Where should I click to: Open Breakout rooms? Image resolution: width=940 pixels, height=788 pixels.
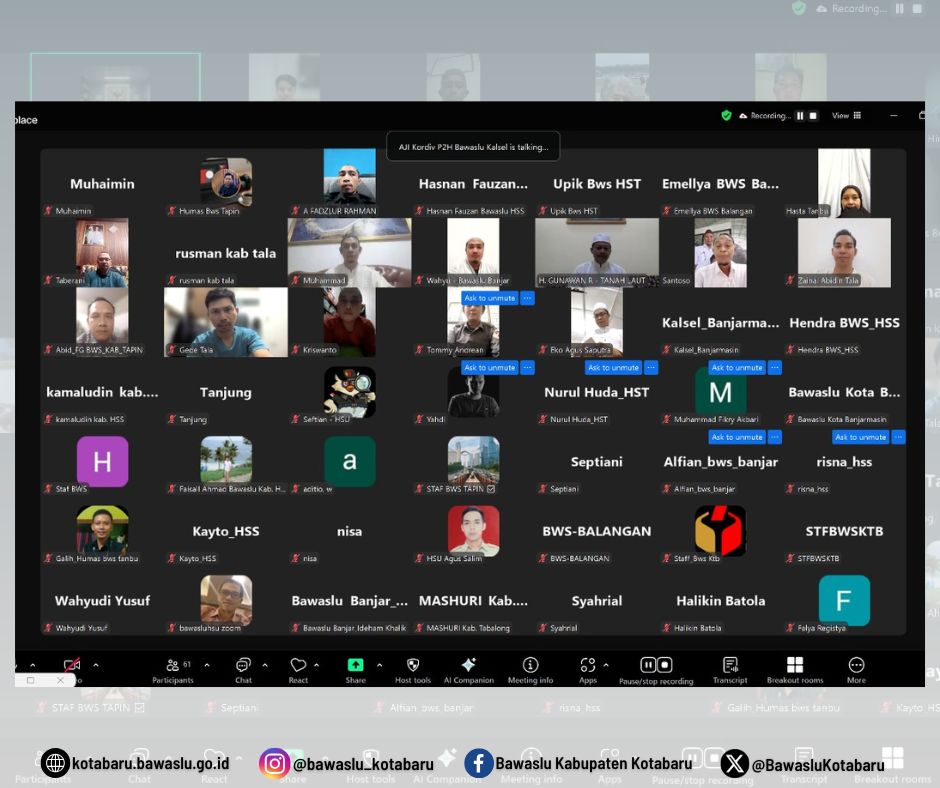(x=795, y=670)
